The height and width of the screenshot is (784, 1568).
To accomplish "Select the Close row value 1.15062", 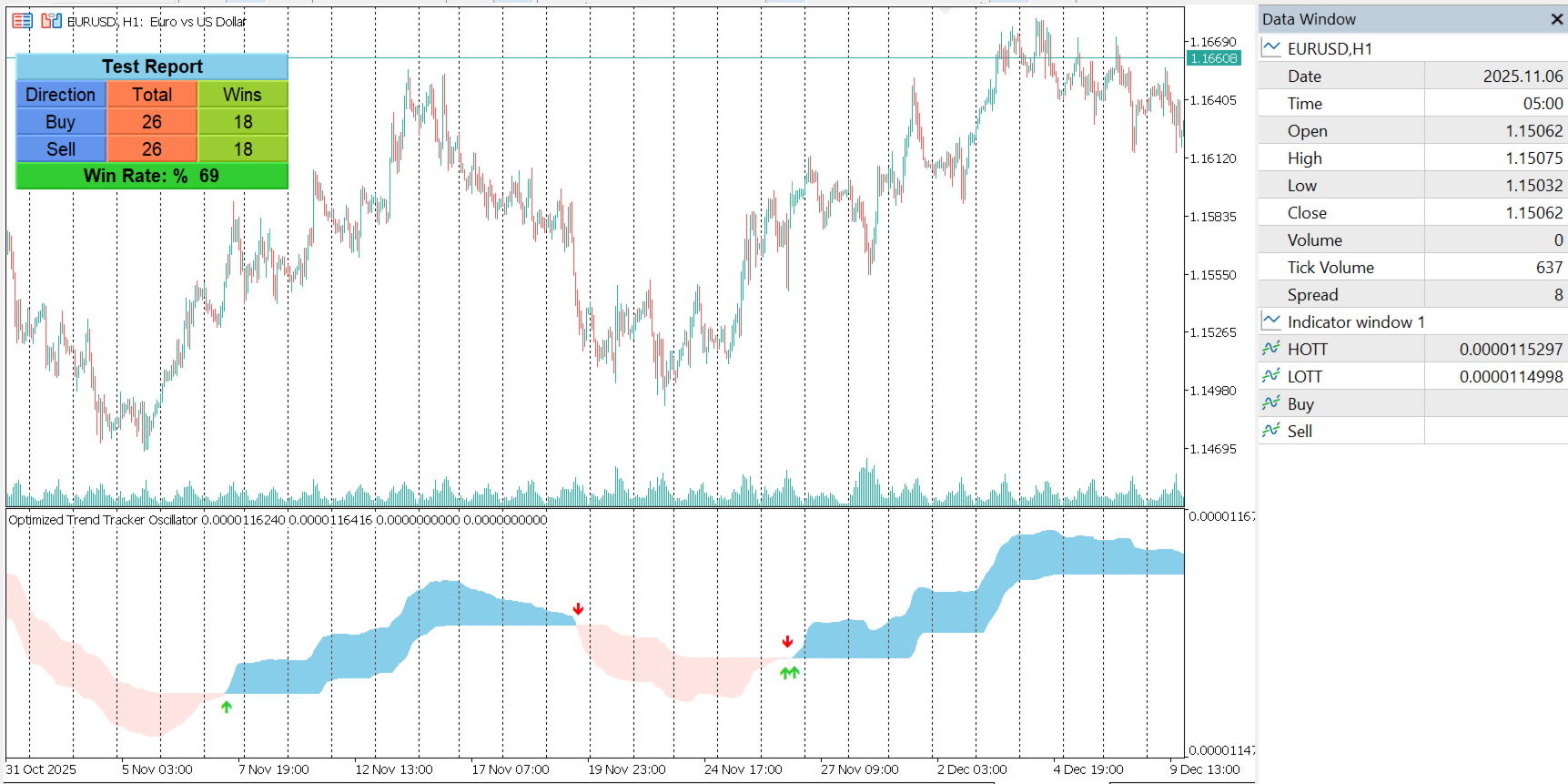I will (1533, 213).
